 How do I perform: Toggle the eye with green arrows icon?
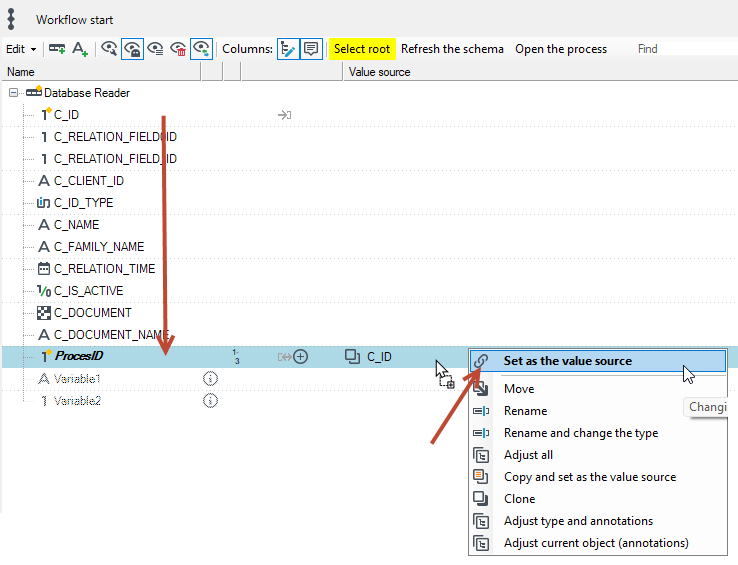201,49
